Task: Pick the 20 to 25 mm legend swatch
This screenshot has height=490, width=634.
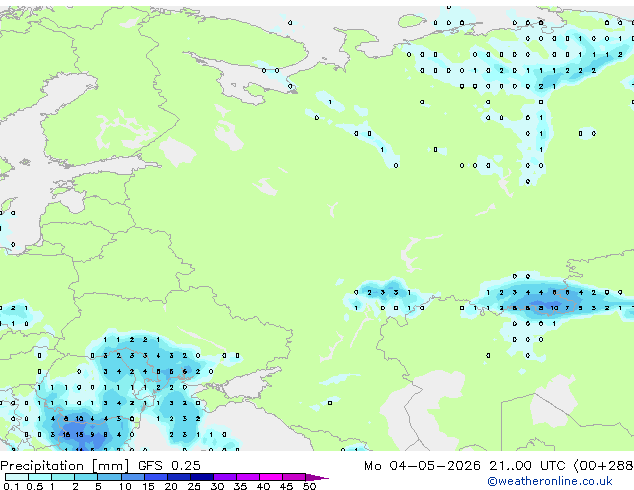Action: [178, 477]
